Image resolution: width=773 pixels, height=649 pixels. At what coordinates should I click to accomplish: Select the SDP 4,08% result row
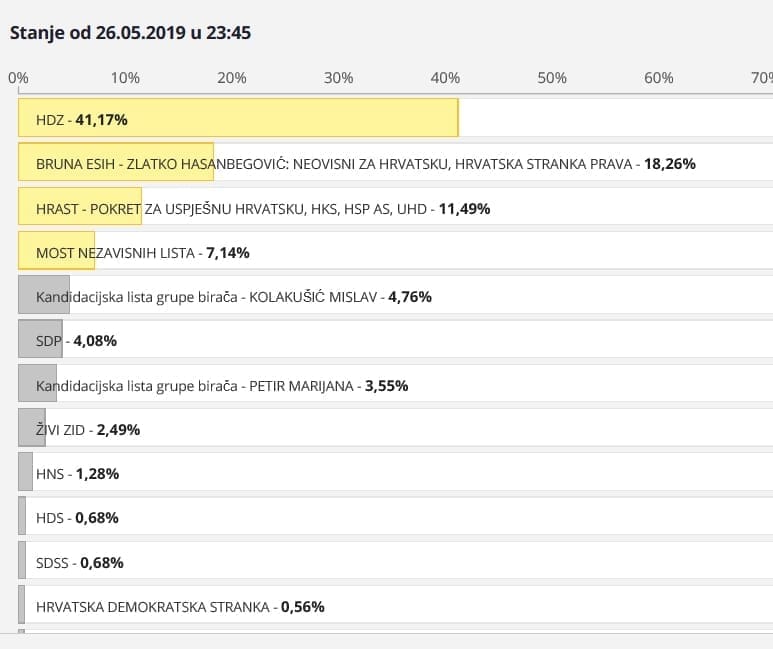tap(76, 340)
